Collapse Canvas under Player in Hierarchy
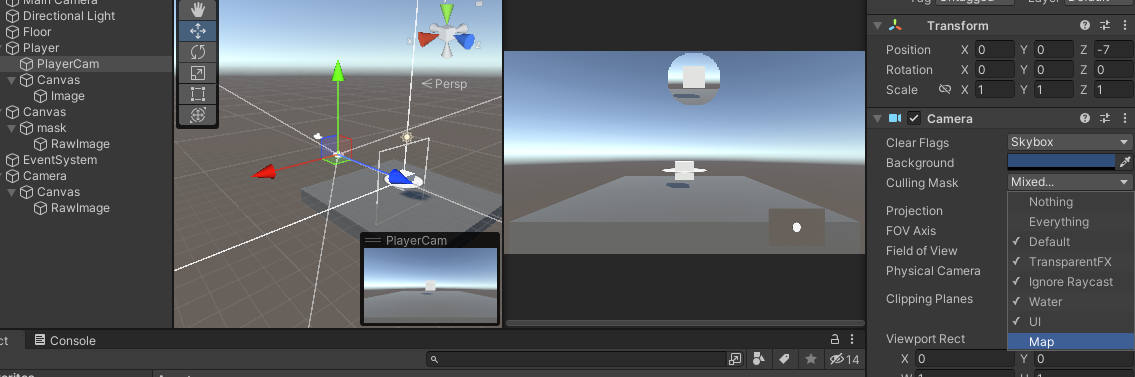The width and height of the screenshot is (1135, 377). pos(11,80)
